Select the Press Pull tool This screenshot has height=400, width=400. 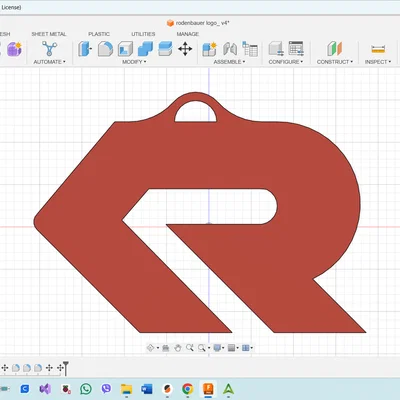(x=85, y=49)
